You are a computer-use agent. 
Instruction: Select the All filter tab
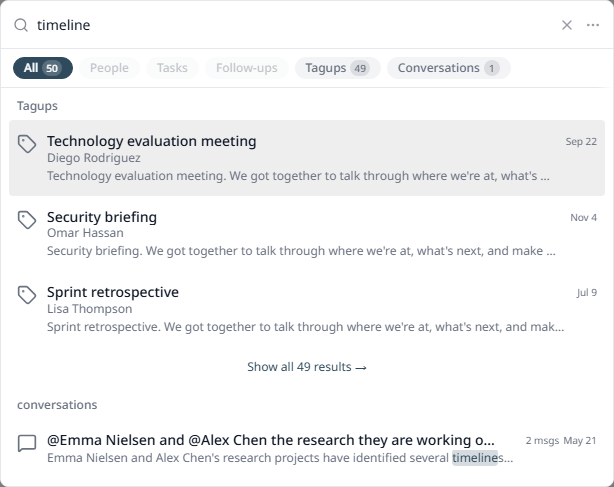click(x=43, y=68)
